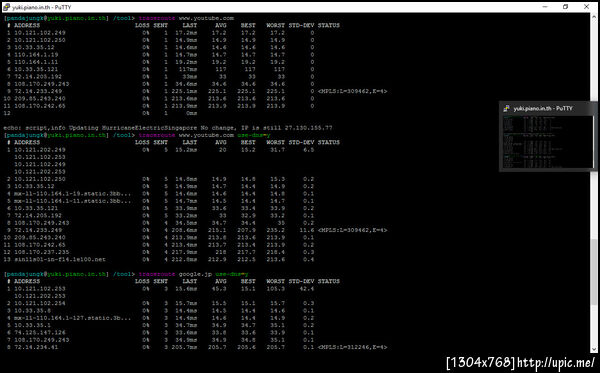
Task: Click address '72.14.234.41'
Action: 36,347
